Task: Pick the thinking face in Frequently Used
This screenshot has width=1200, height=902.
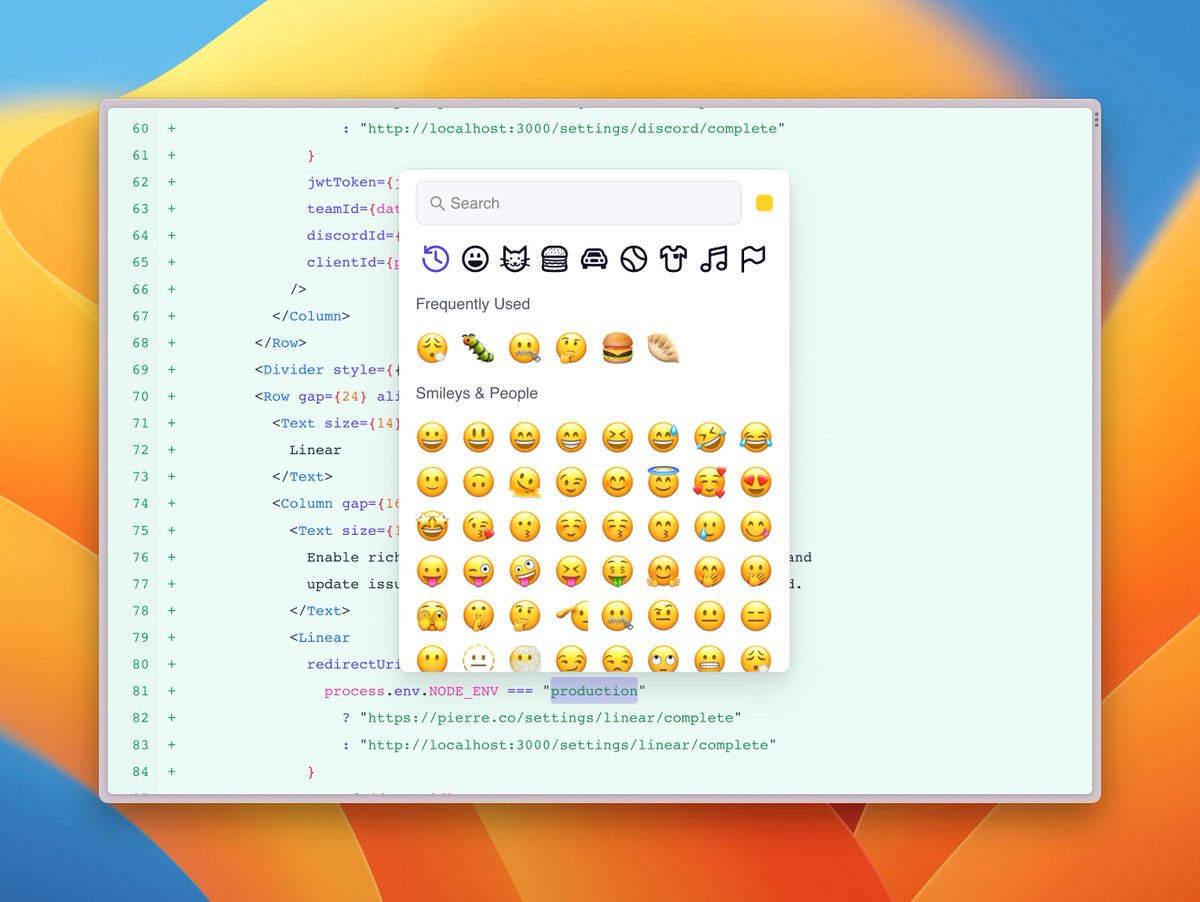Action: click(x=571, y=348)
